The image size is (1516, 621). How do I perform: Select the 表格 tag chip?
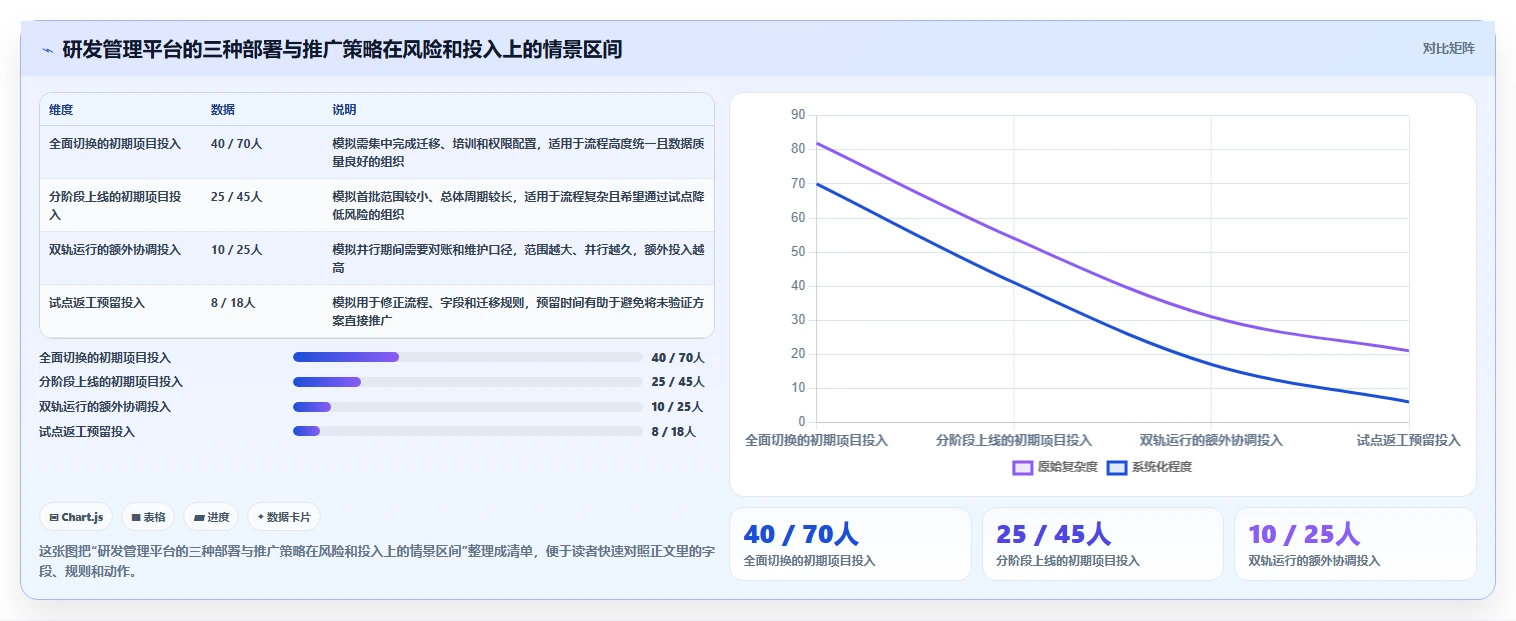point(148,517)
